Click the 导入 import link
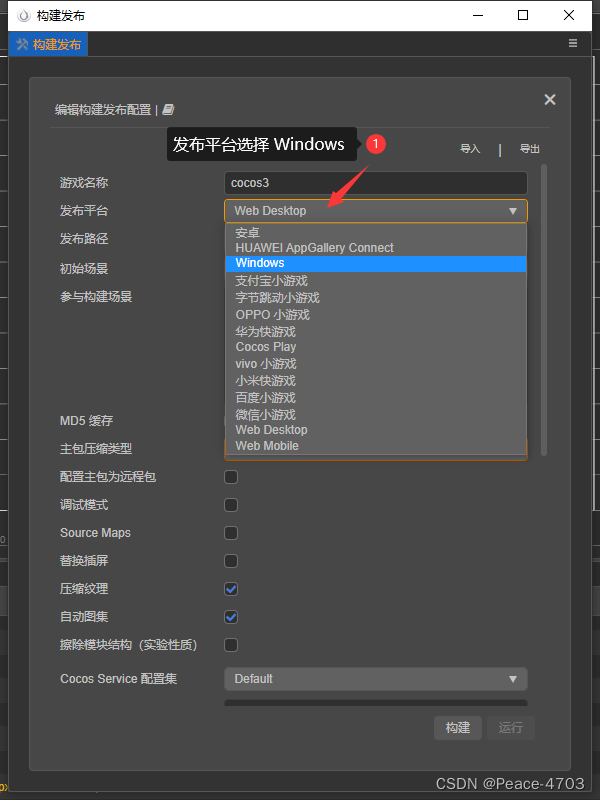The width and height of the screenshot is (600, 800). coord(470,148)
